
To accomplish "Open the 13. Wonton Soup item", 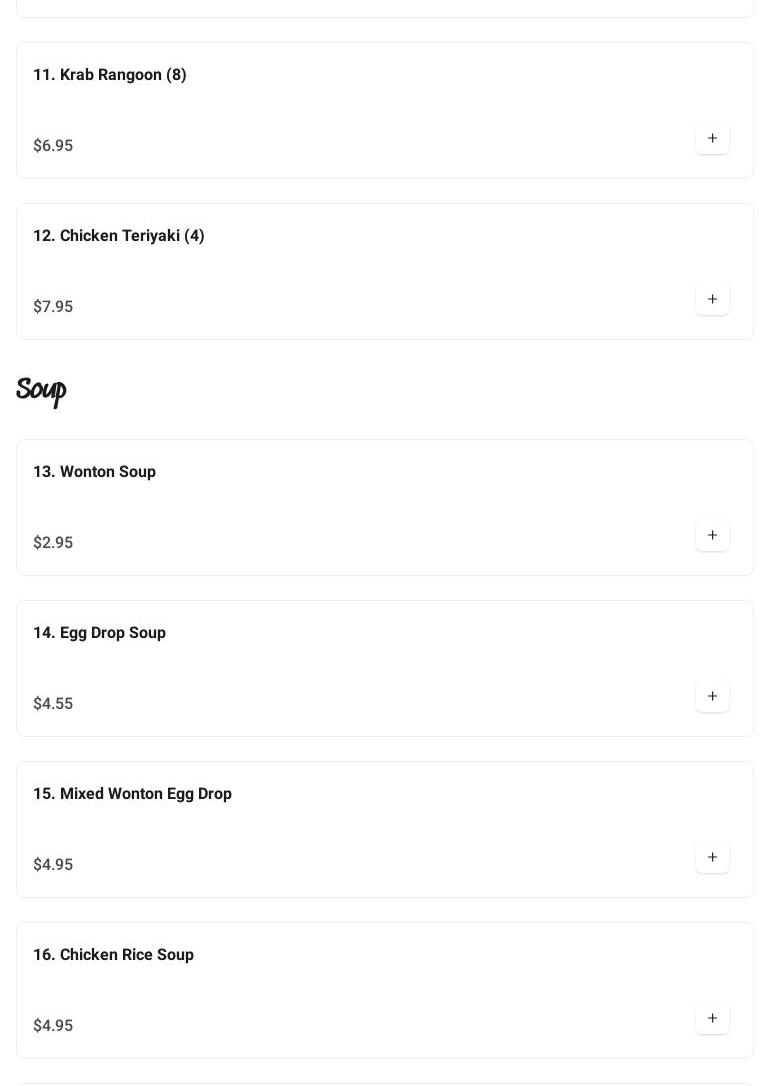I will [95, 472].
